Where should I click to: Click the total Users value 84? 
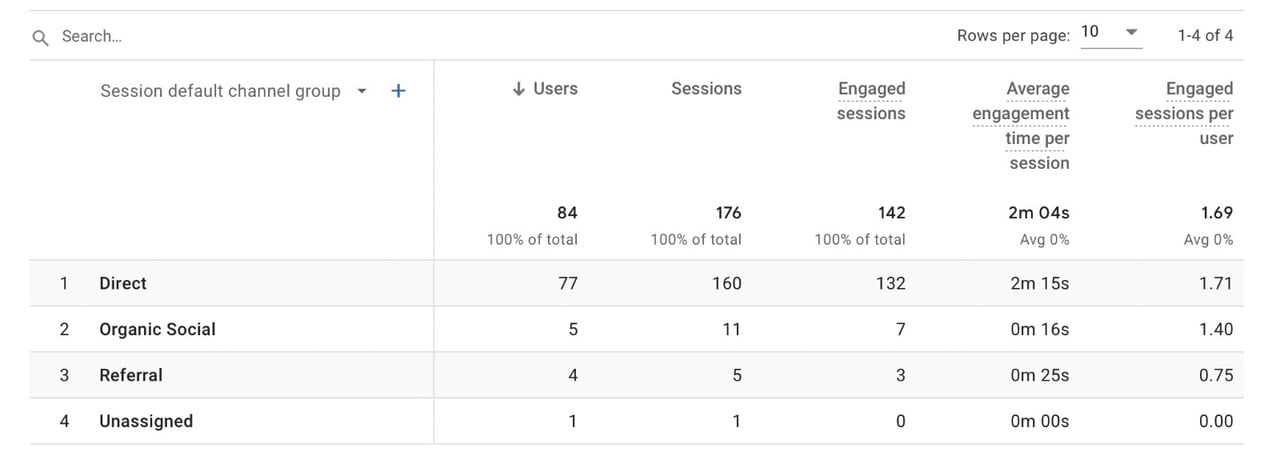(567, 213)
